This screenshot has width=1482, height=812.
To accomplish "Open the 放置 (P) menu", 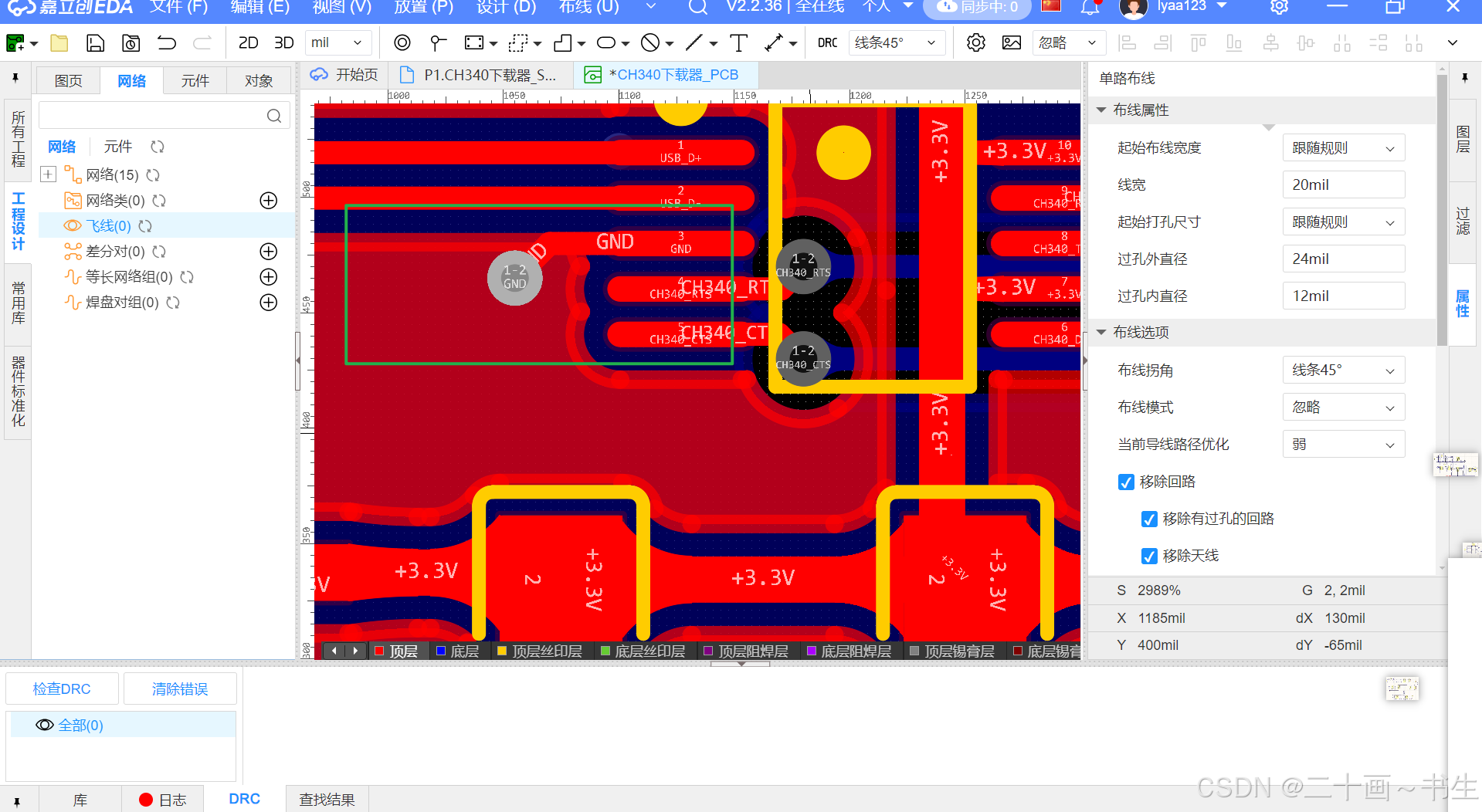I will click(423, 7).
